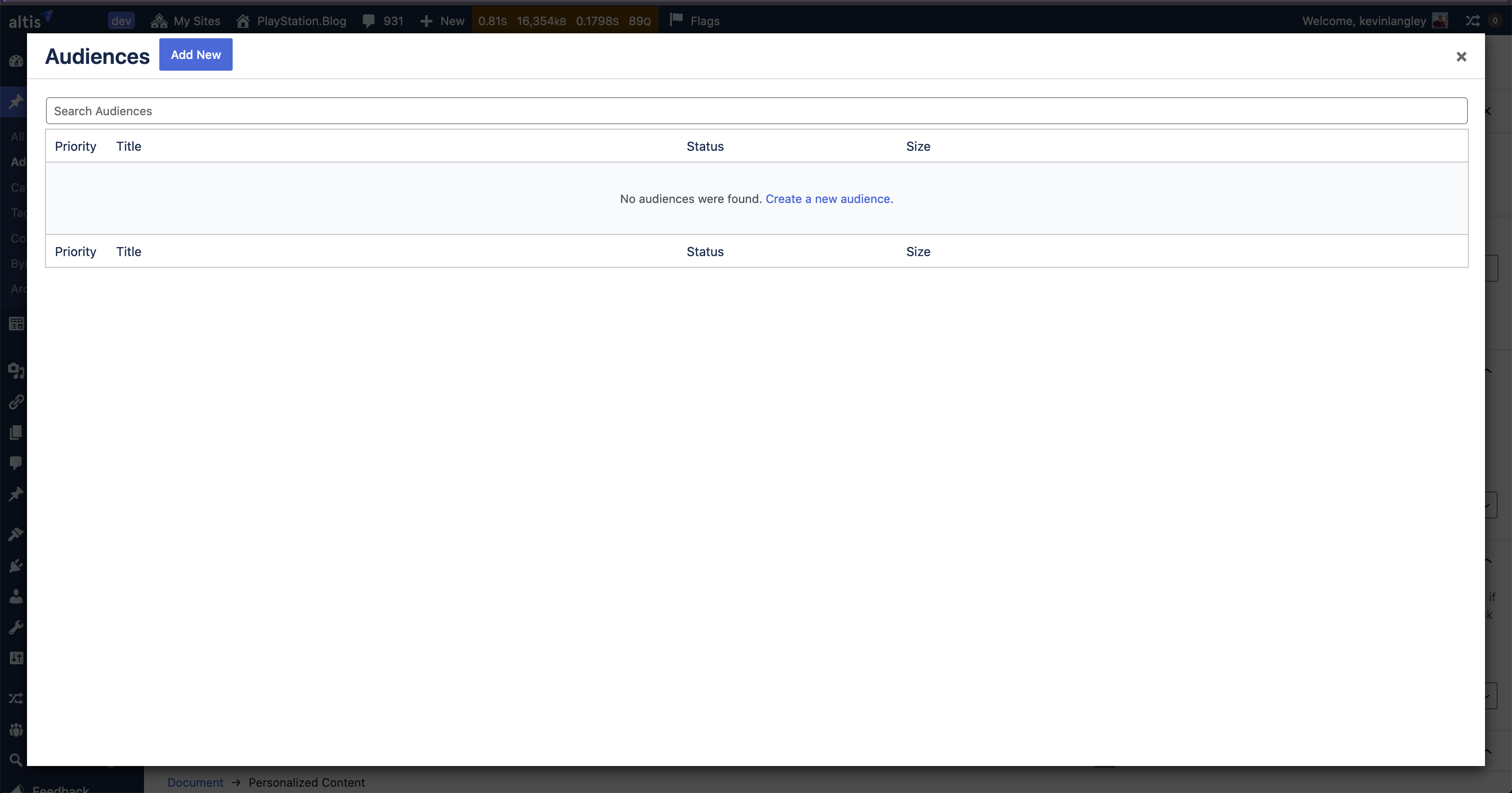Click the Document breadcrumb link

pos(195,783)
